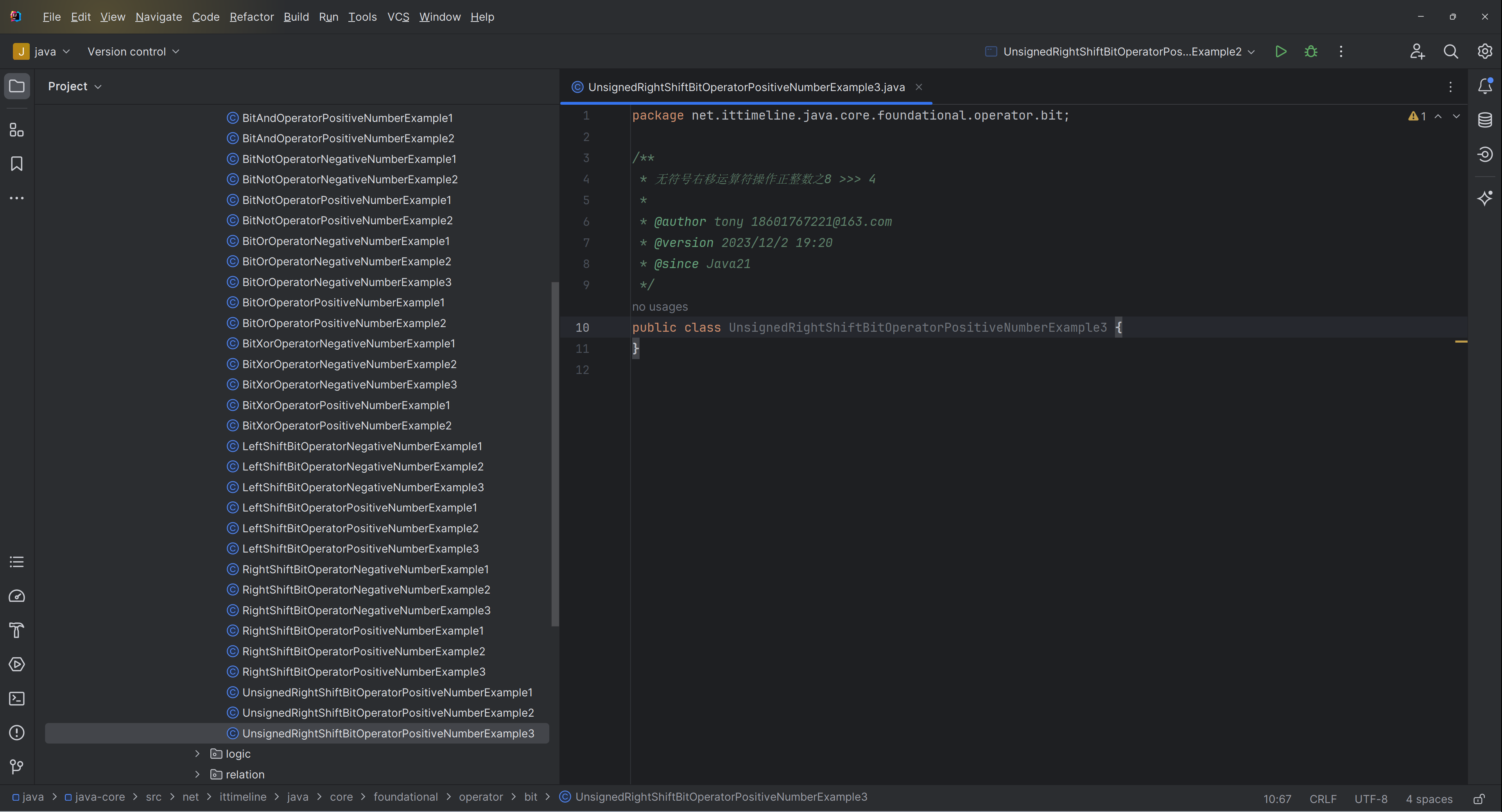Screen dimensions: 1502x812
Task: Click the warning indicator showing 1 problem
Action: click(x=1417, y=116)
